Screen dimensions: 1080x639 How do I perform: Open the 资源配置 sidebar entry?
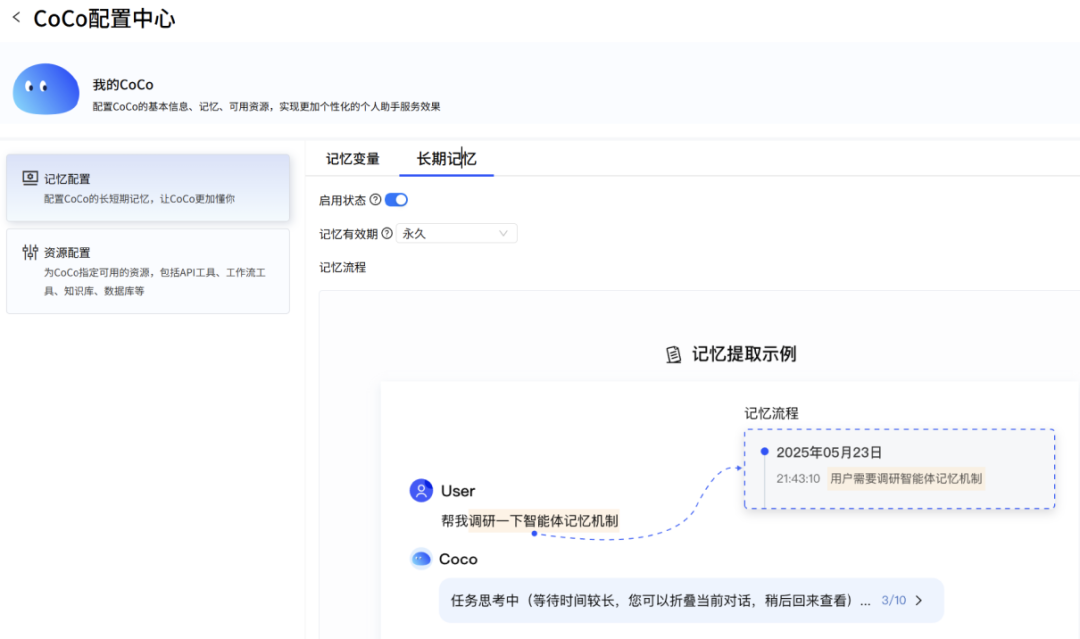click(x=148, y=270)
